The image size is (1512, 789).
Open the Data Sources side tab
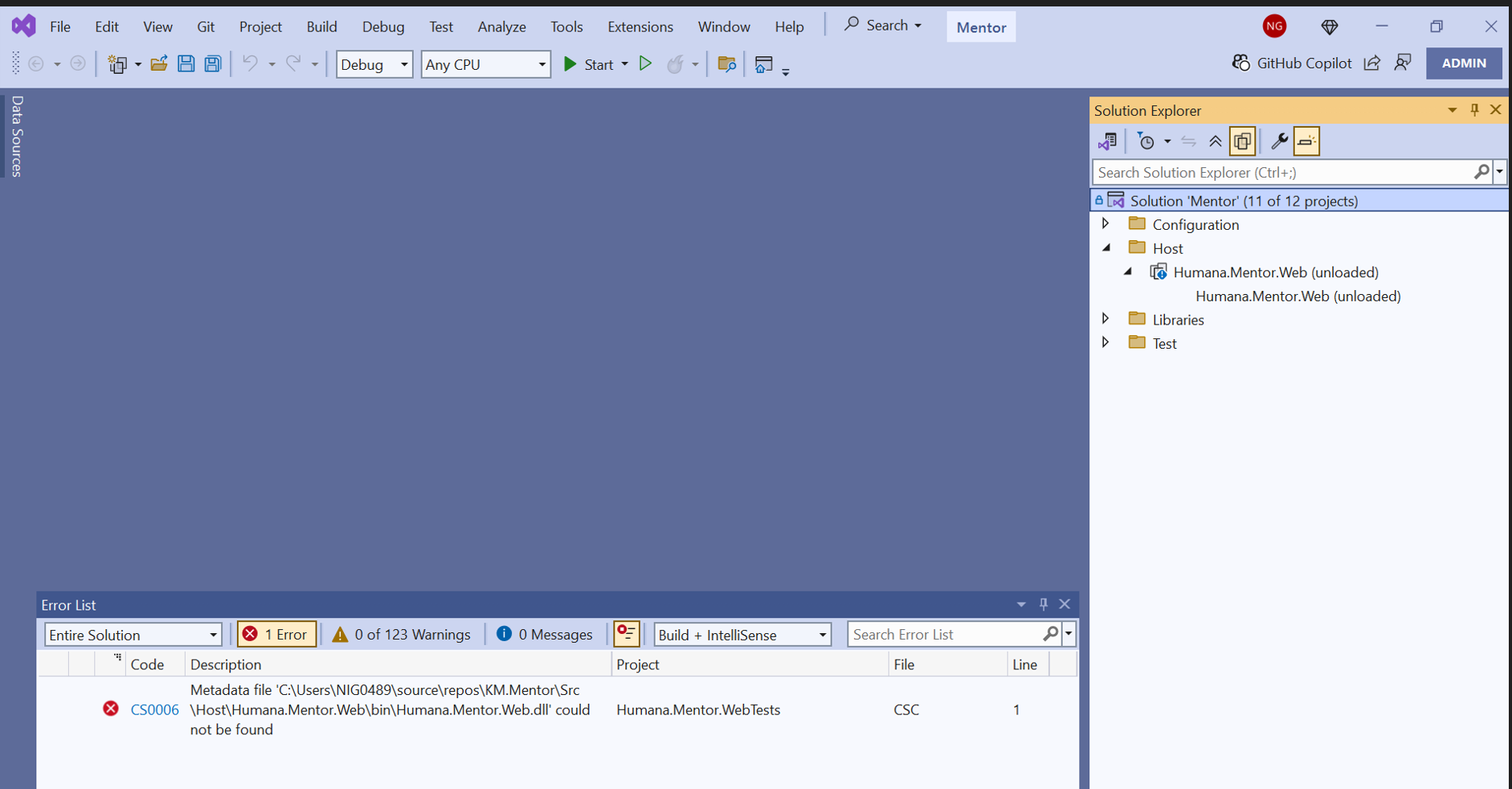(17, 136)
